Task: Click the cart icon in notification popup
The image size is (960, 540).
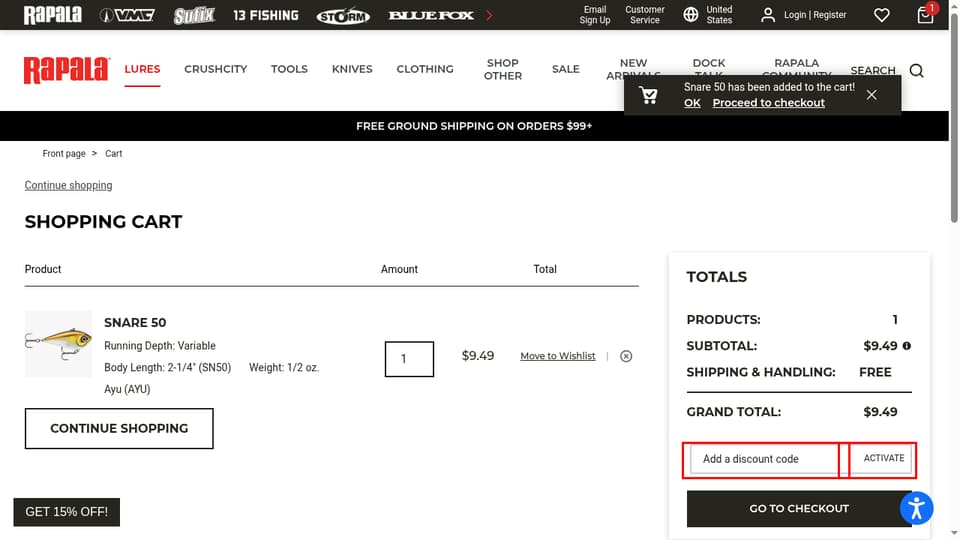Action: point(648,95)
